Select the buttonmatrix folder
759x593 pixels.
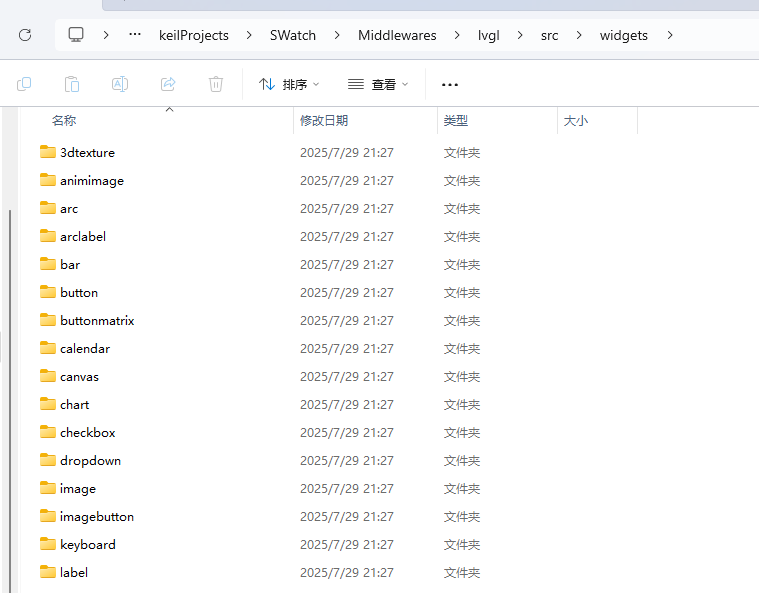tap(96, 321)
